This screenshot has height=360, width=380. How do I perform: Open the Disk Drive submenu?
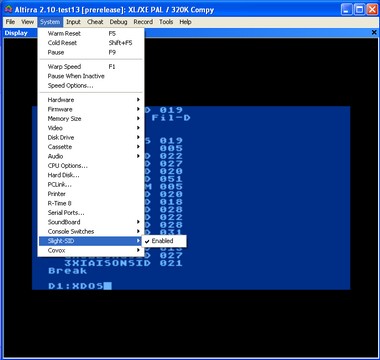point(91,137)
